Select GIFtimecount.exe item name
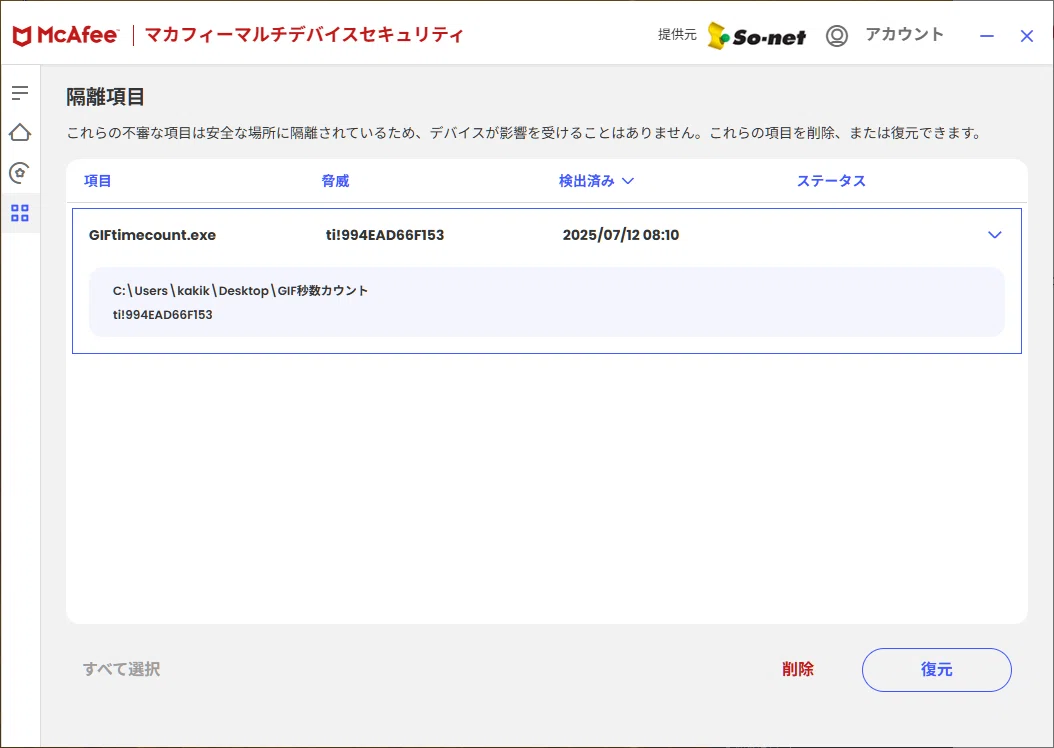The height and width of the screenshot is (748, 1054). [153, 235]
